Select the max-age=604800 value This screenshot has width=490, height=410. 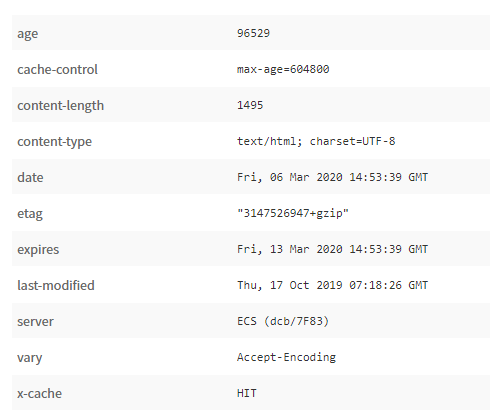click(x=283, y=69)
